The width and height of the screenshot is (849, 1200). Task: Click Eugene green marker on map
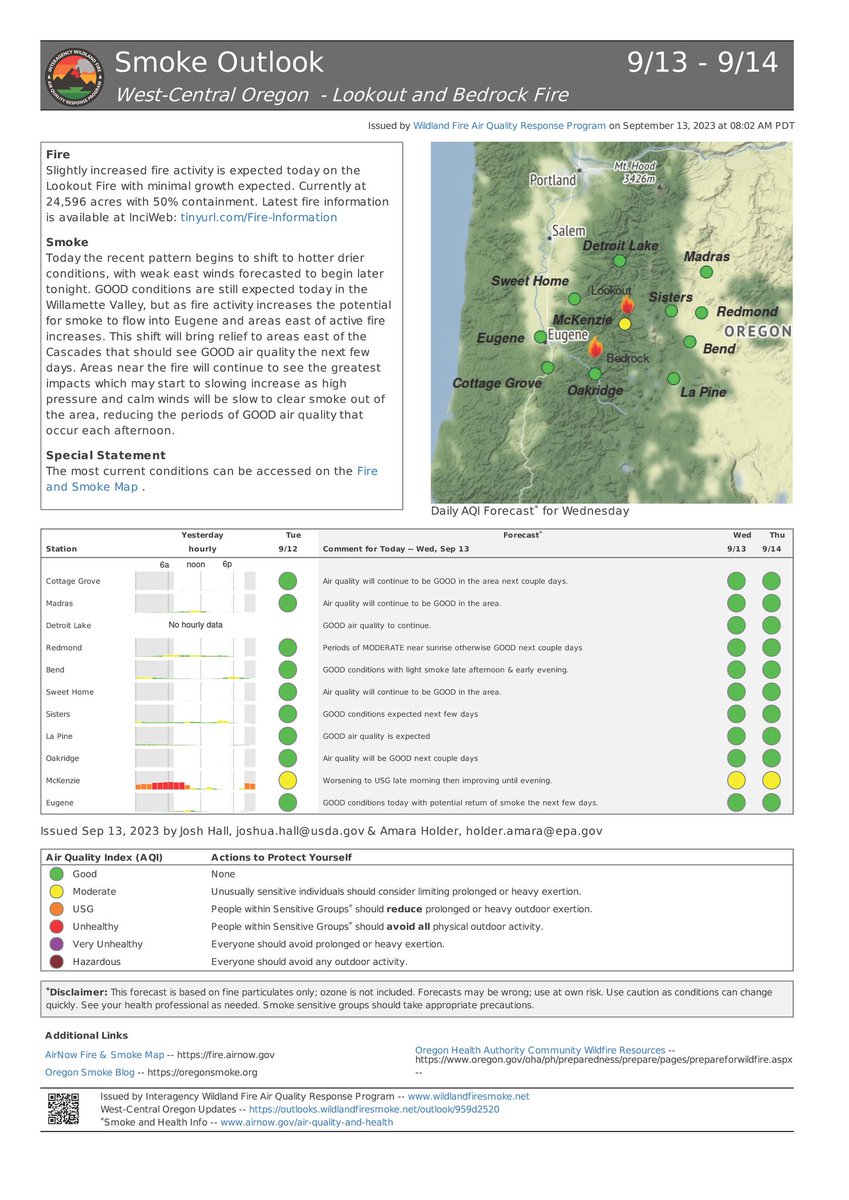540,337
